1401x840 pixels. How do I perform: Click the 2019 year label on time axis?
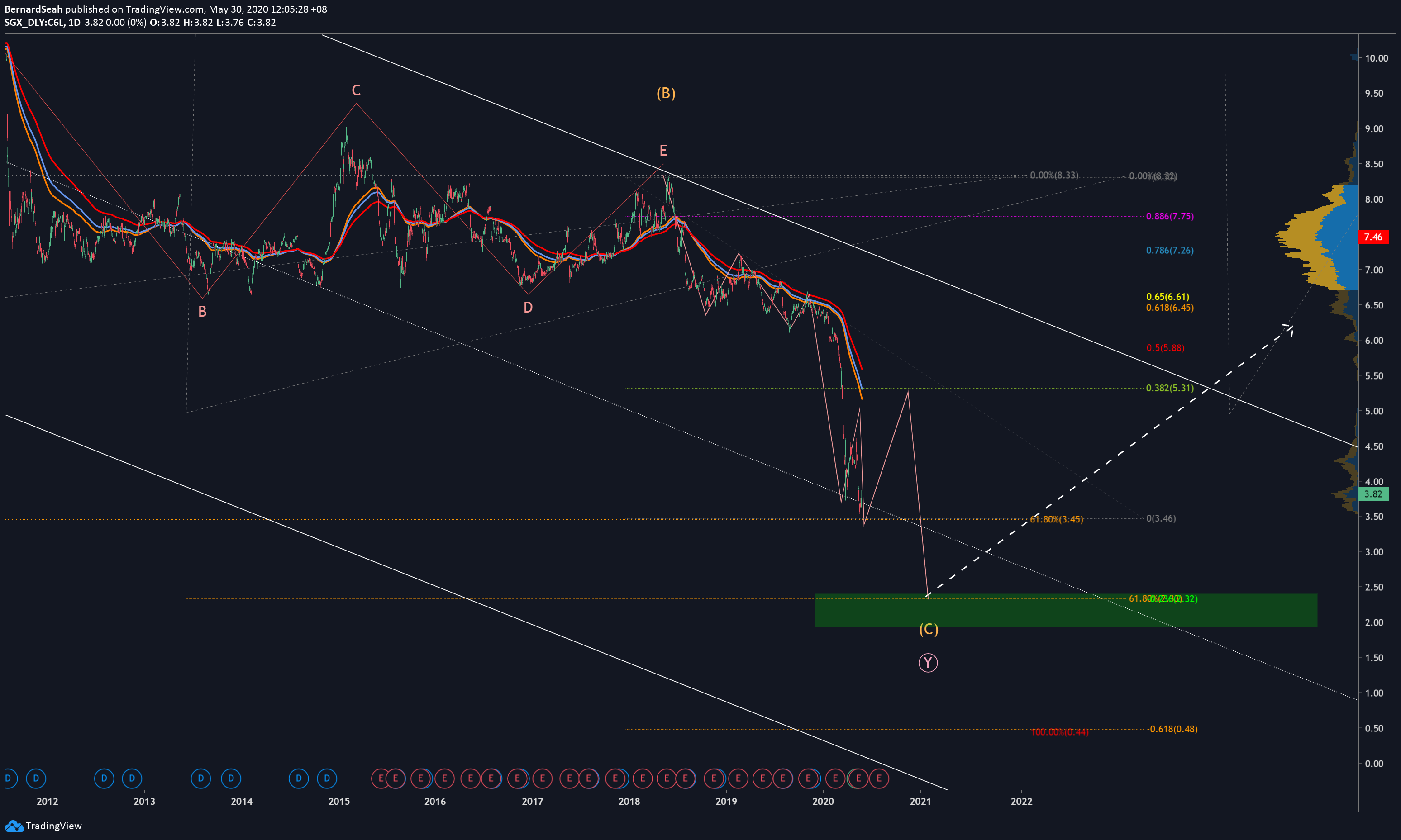coord(726,801)
